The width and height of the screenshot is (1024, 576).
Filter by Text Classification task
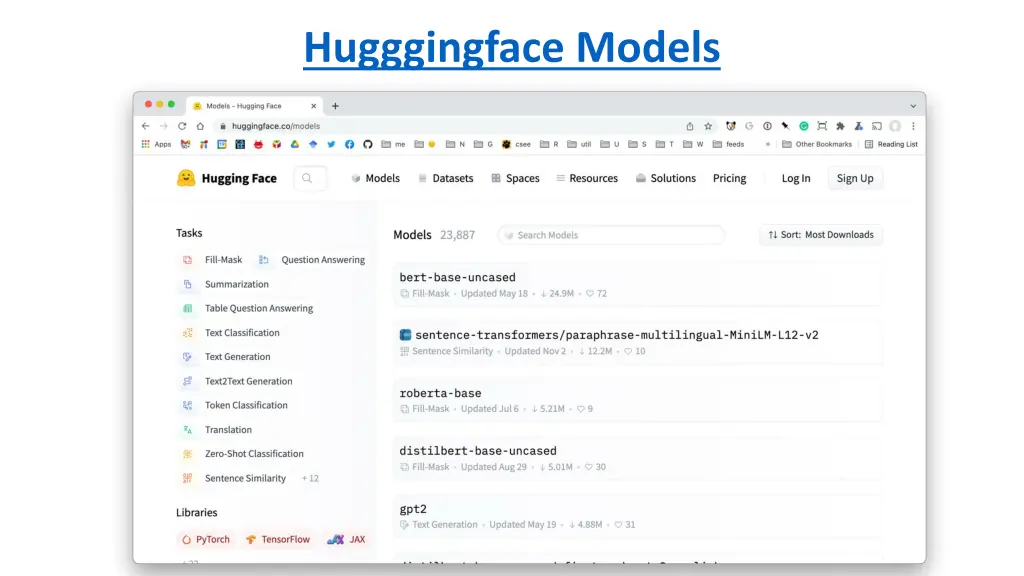231,332
